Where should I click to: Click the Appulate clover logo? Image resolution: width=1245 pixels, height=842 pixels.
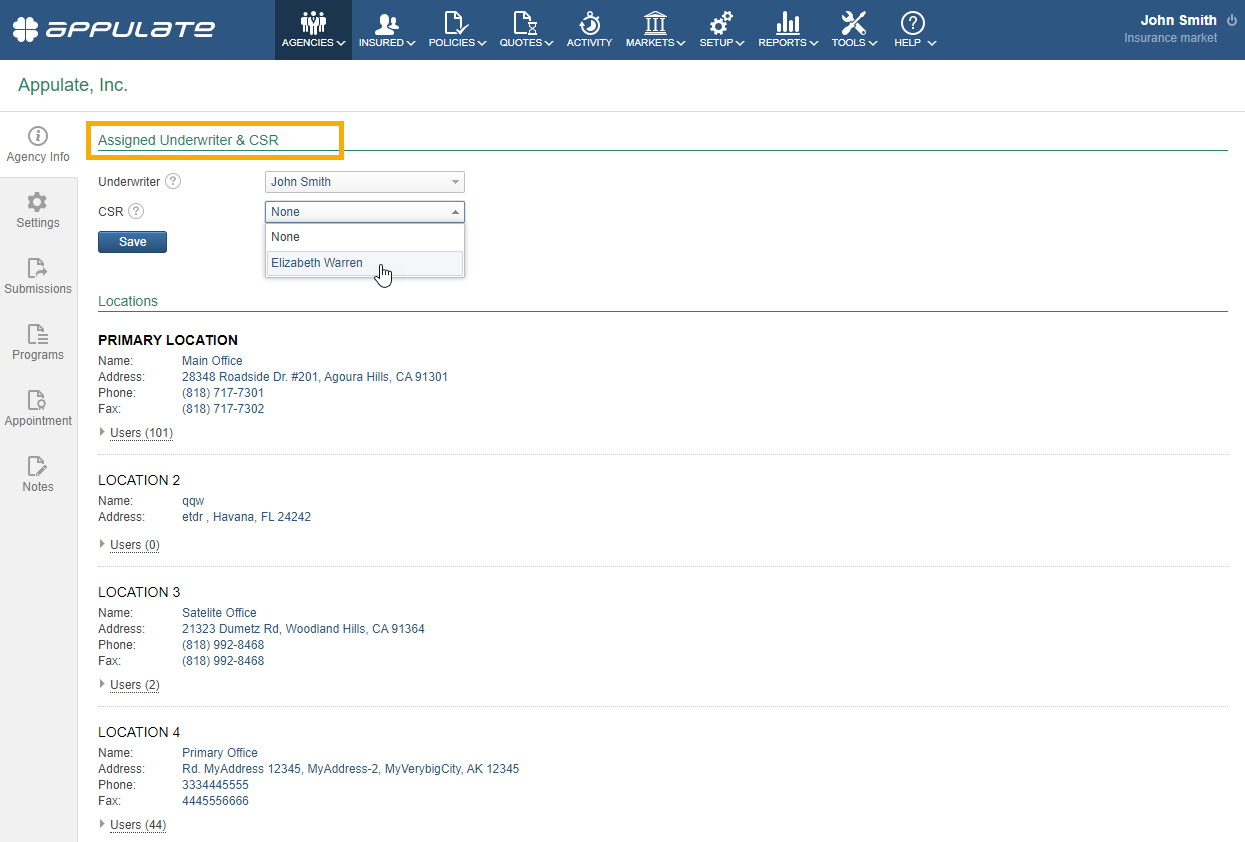click(113, 29)
